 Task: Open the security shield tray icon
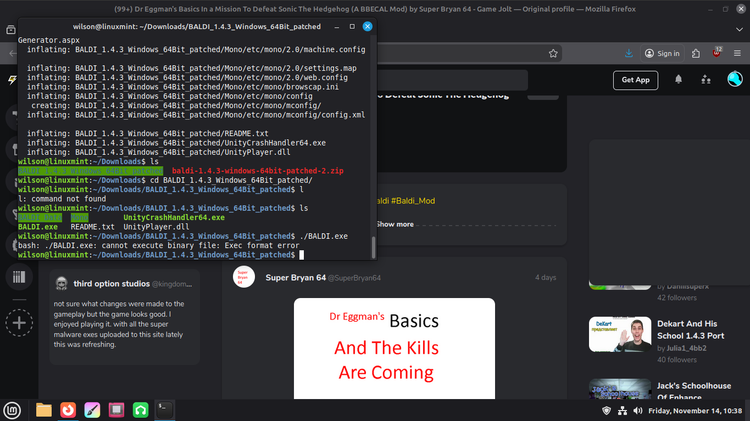[606, 410]
